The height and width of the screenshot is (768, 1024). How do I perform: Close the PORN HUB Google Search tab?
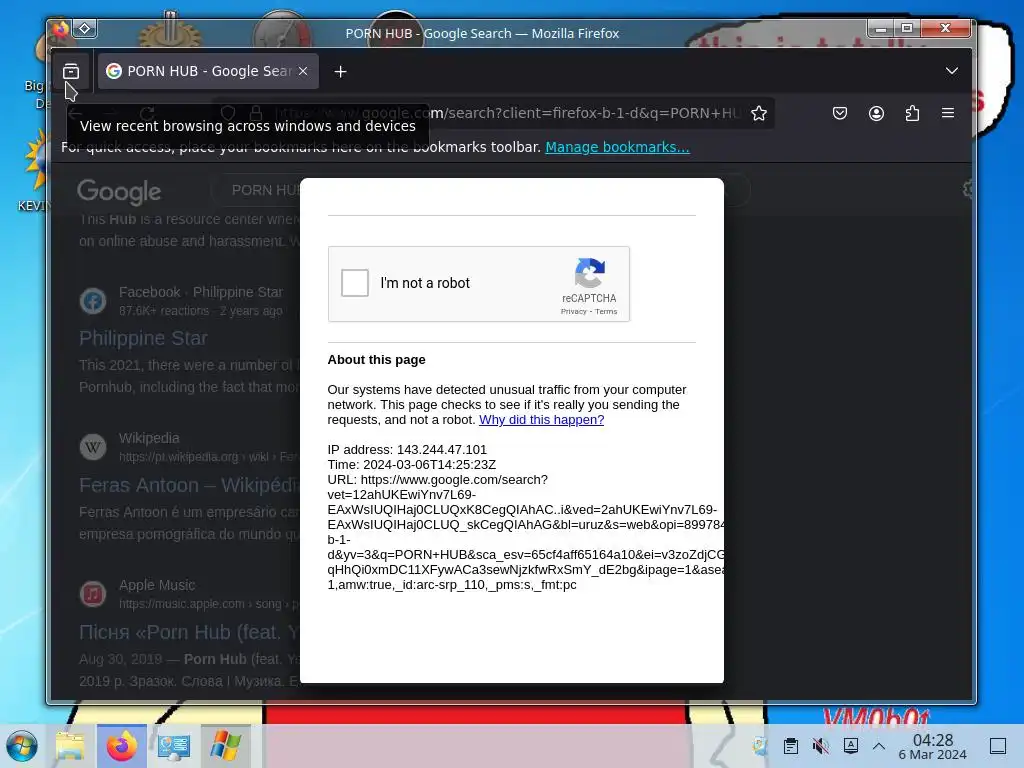pos(303,71)
